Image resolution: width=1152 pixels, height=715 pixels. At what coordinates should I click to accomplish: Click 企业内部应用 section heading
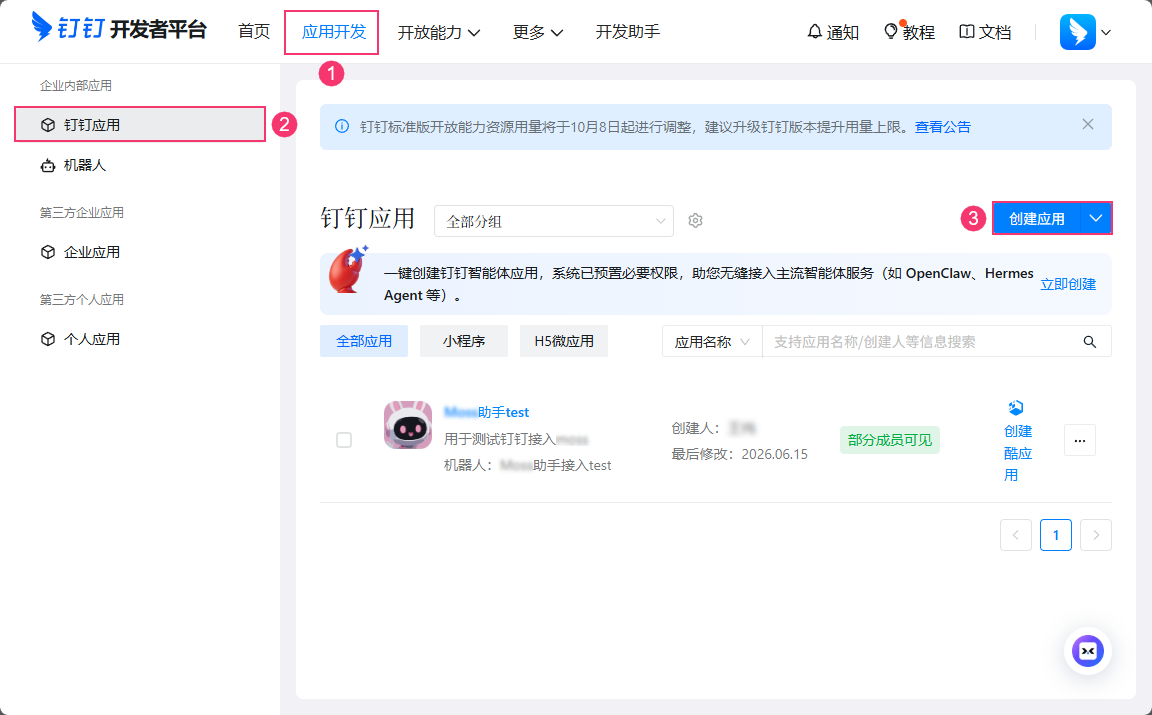(x=76, y=85)
